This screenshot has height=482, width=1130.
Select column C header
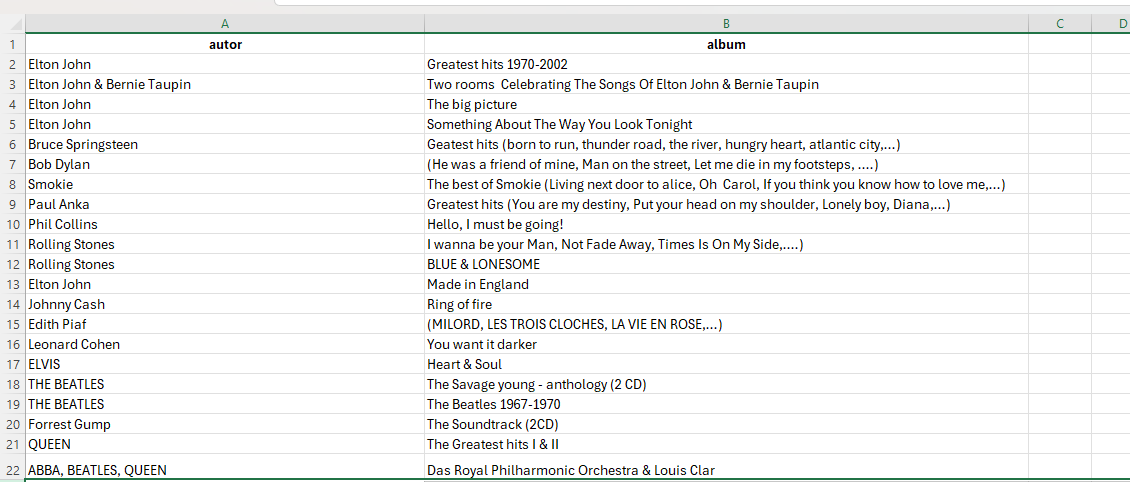(1059, 23)
